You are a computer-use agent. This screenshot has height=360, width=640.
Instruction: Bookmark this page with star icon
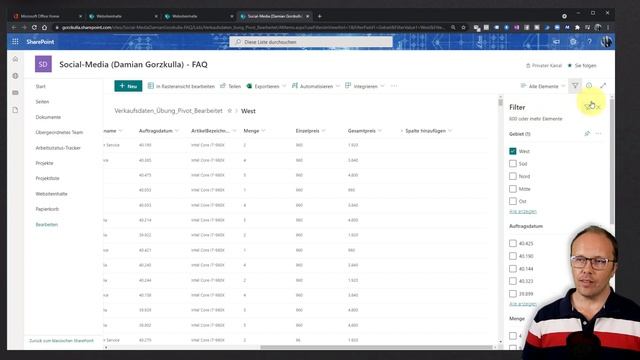click(463, 27)
